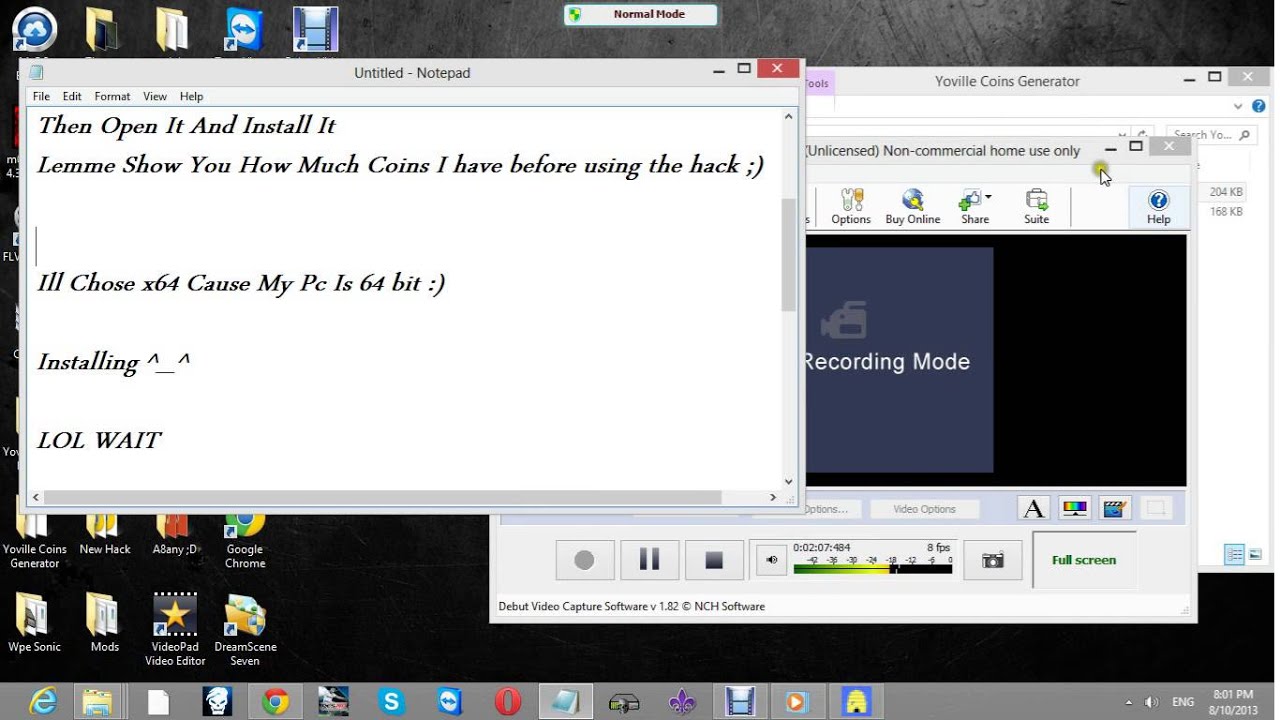1280x720 pixels.
Task: Click the Full screen button in Debut
Action: pyautogui.click(x=1083, y=560)
